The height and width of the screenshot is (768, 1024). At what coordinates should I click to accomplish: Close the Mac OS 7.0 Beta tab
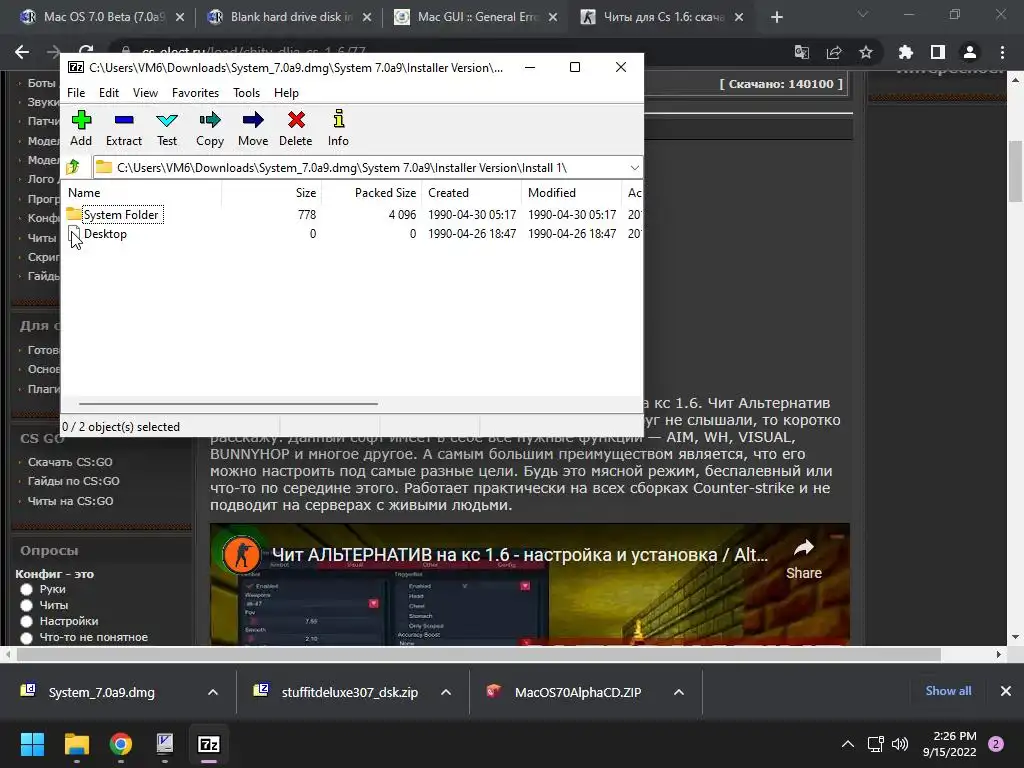pos(180,18)
